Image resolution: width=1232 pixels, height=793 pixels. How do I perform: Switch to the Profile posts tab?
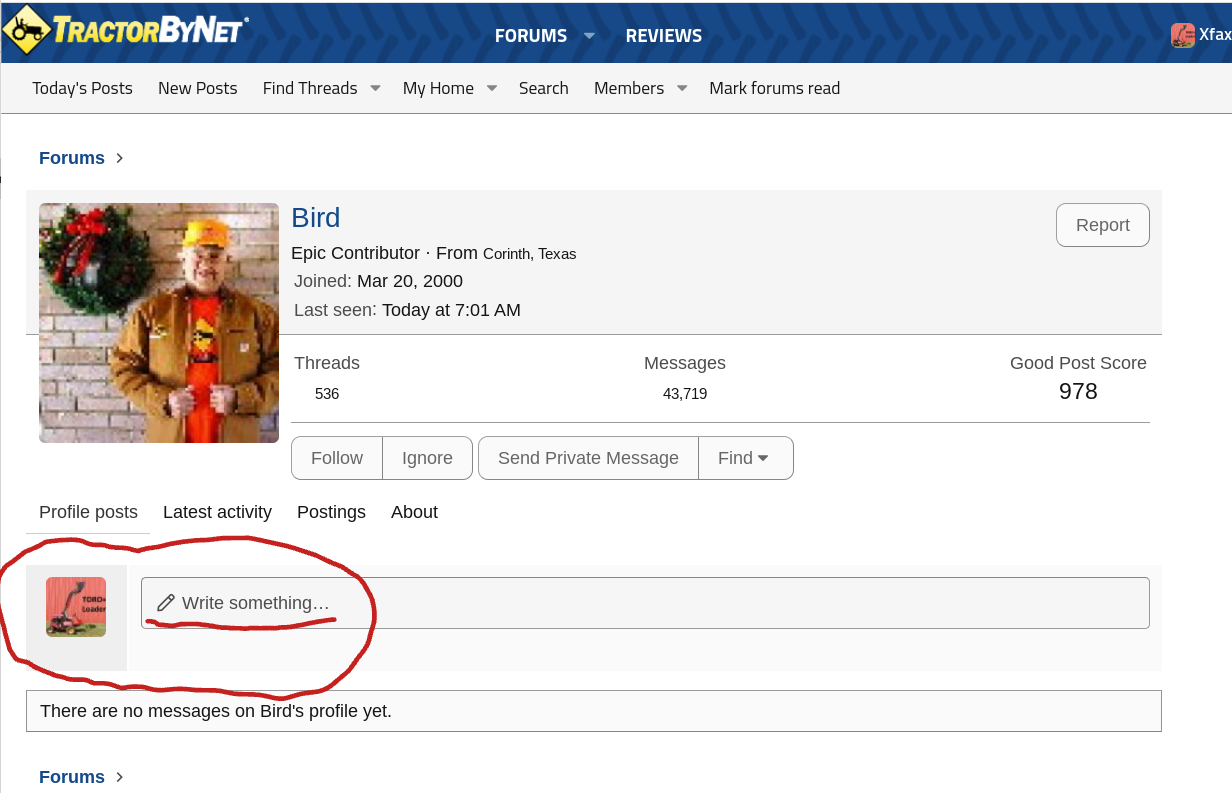click(x=88, y=512)
